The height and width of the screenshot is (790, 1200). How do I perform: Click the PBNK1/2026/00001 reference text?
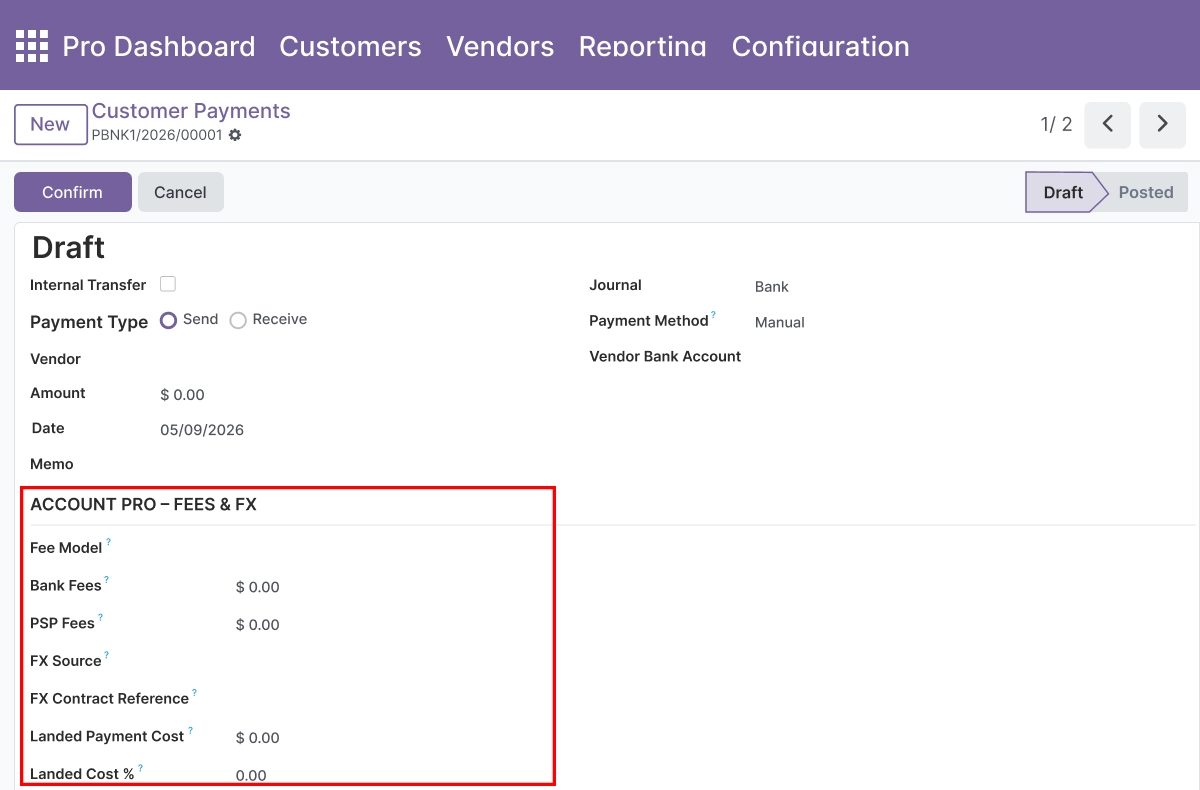157,135
